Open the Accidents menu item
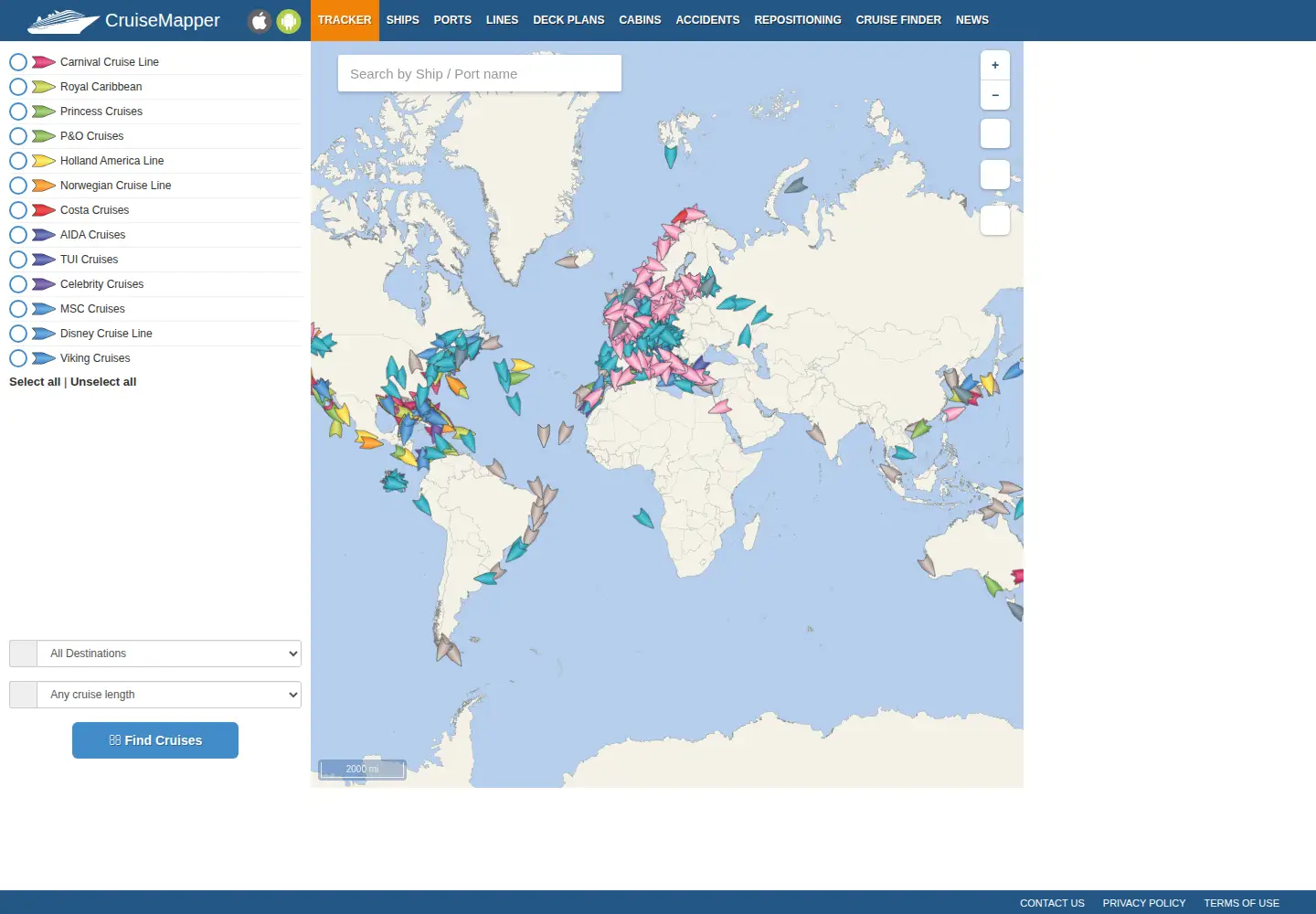This screenshot has height=914, width=1316. coord(707,20)
